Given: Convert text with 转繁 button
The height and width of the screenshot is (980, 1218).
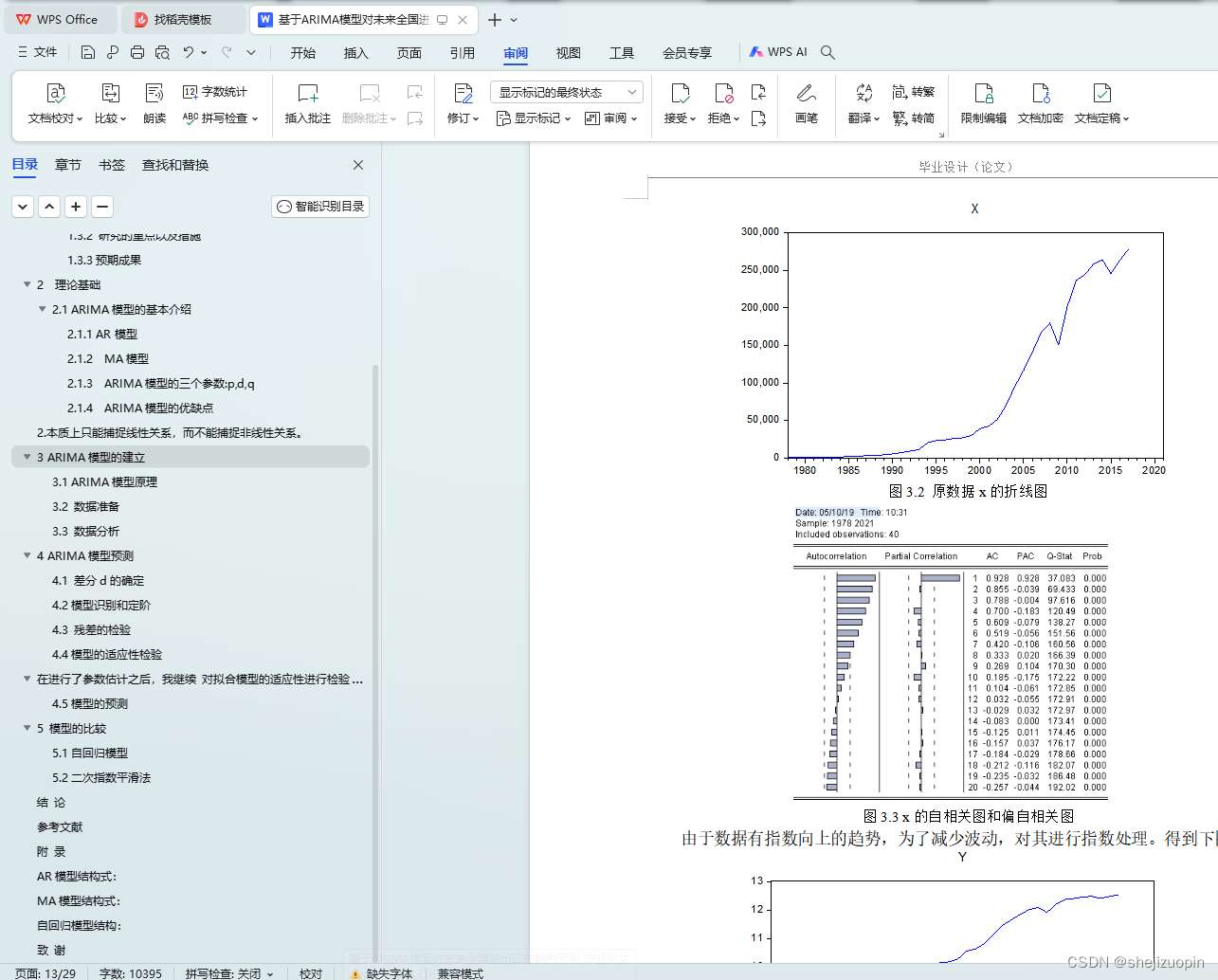Looking at the screenshot, I should click(914, 92).
